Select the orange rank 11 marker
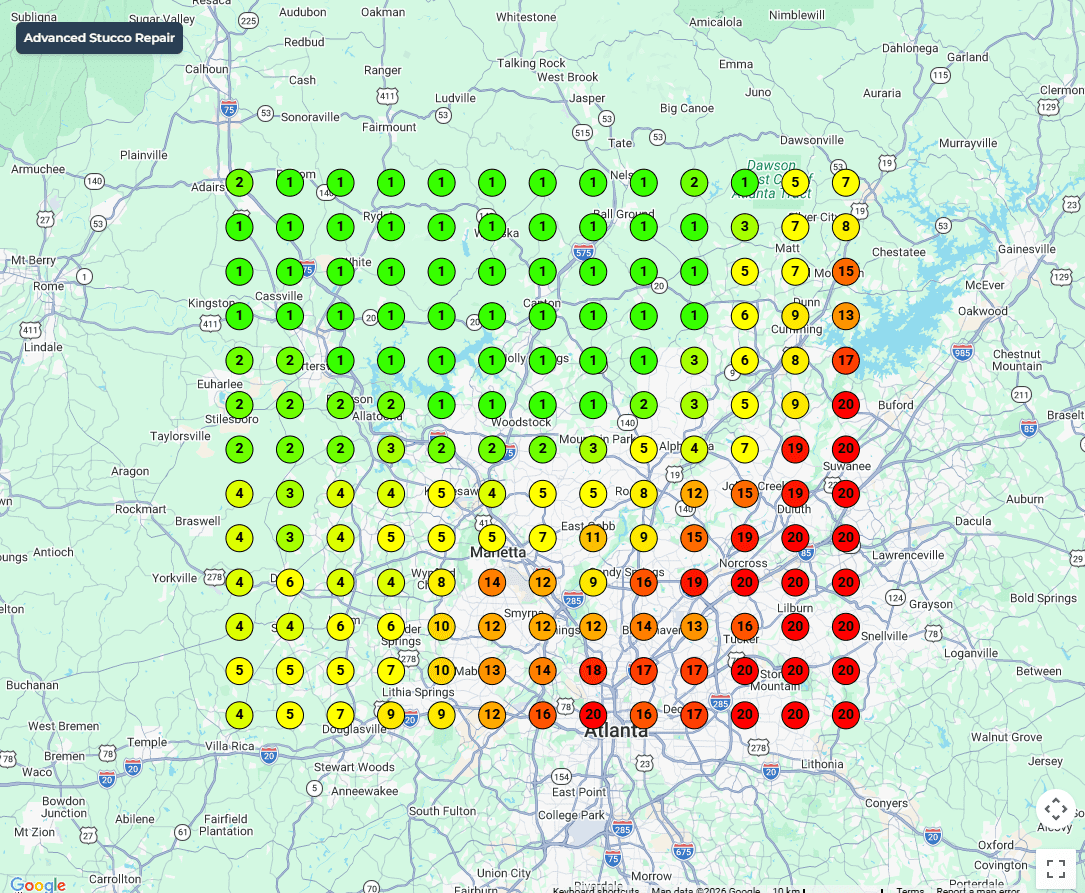 tap(593, 538)
